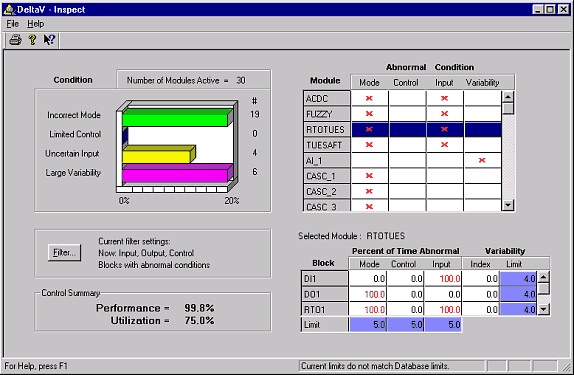Click the block table scroll-down arrow
The width and height of the screenshot is (574, 375).
(544, 309)
